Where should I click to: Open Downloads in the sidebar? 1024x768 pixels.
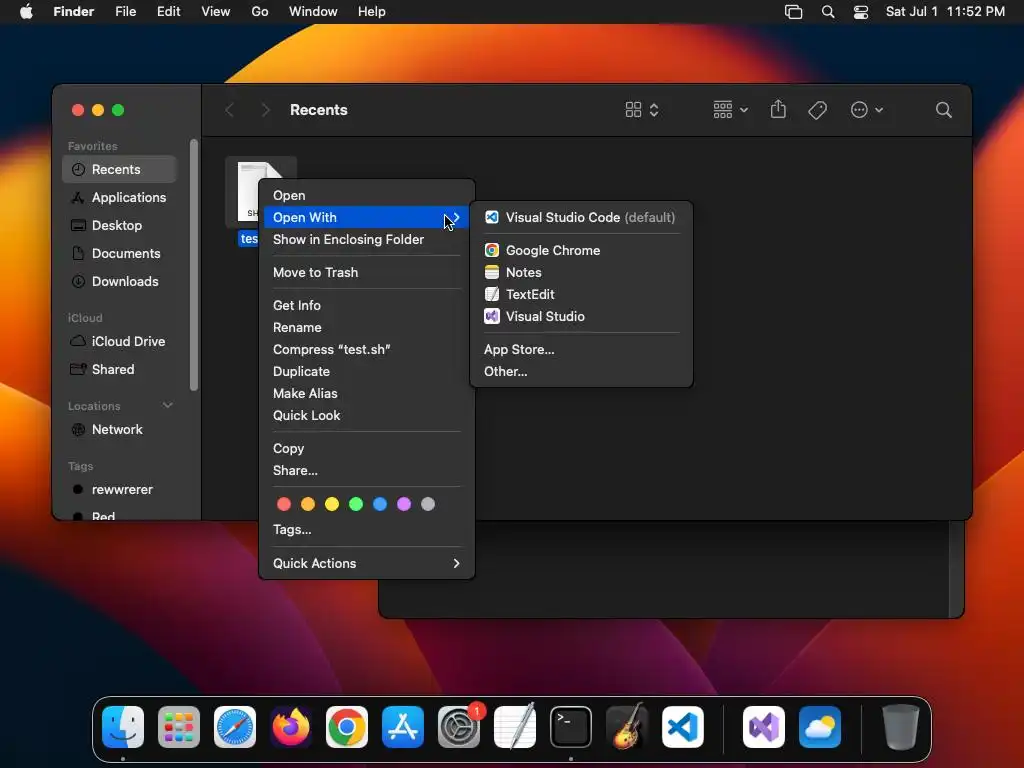click(x=120, y=281)
